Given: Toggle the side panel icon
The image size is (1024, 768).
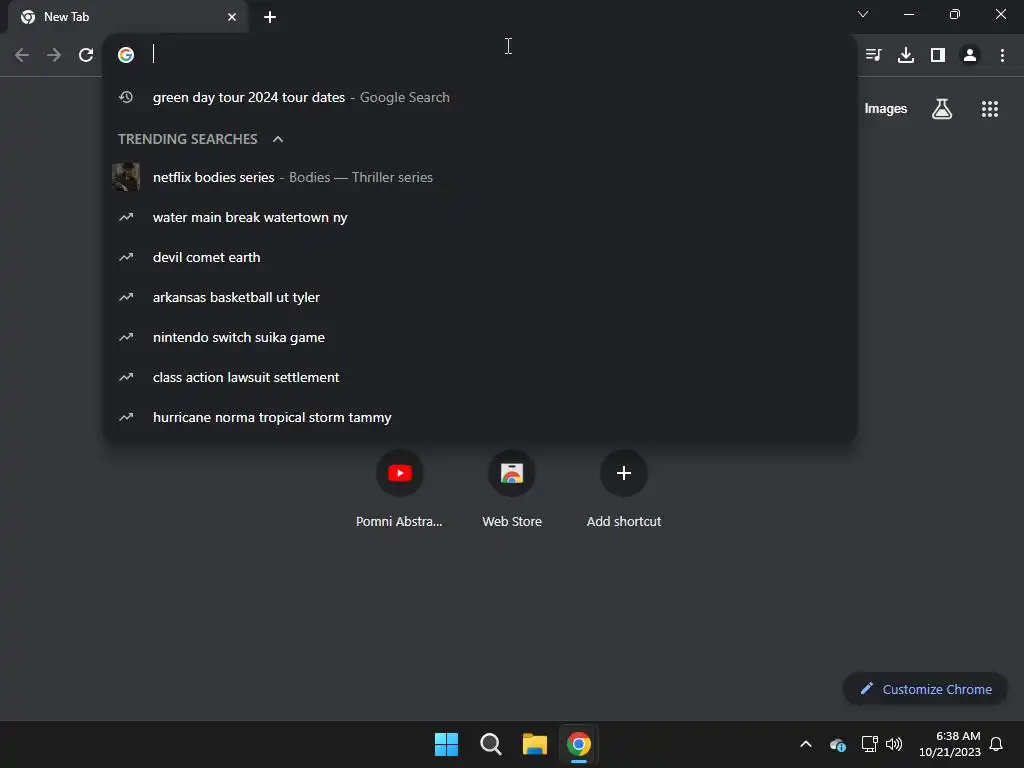Looking at the screenshot, I should [938, 55].
